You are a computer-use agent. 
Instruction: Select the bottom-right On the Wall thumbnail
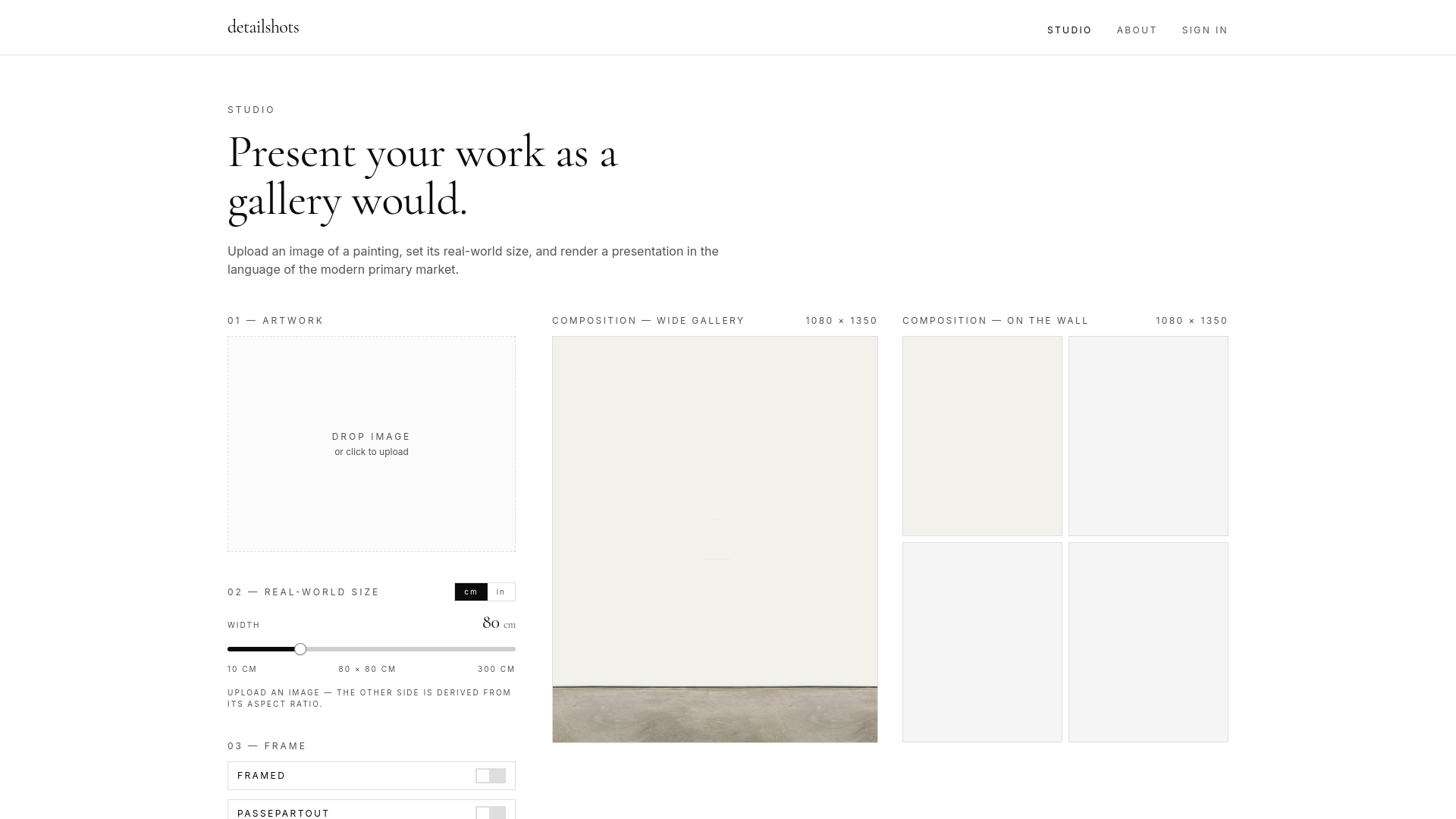pyautogui.click(x=1148, y=642)
